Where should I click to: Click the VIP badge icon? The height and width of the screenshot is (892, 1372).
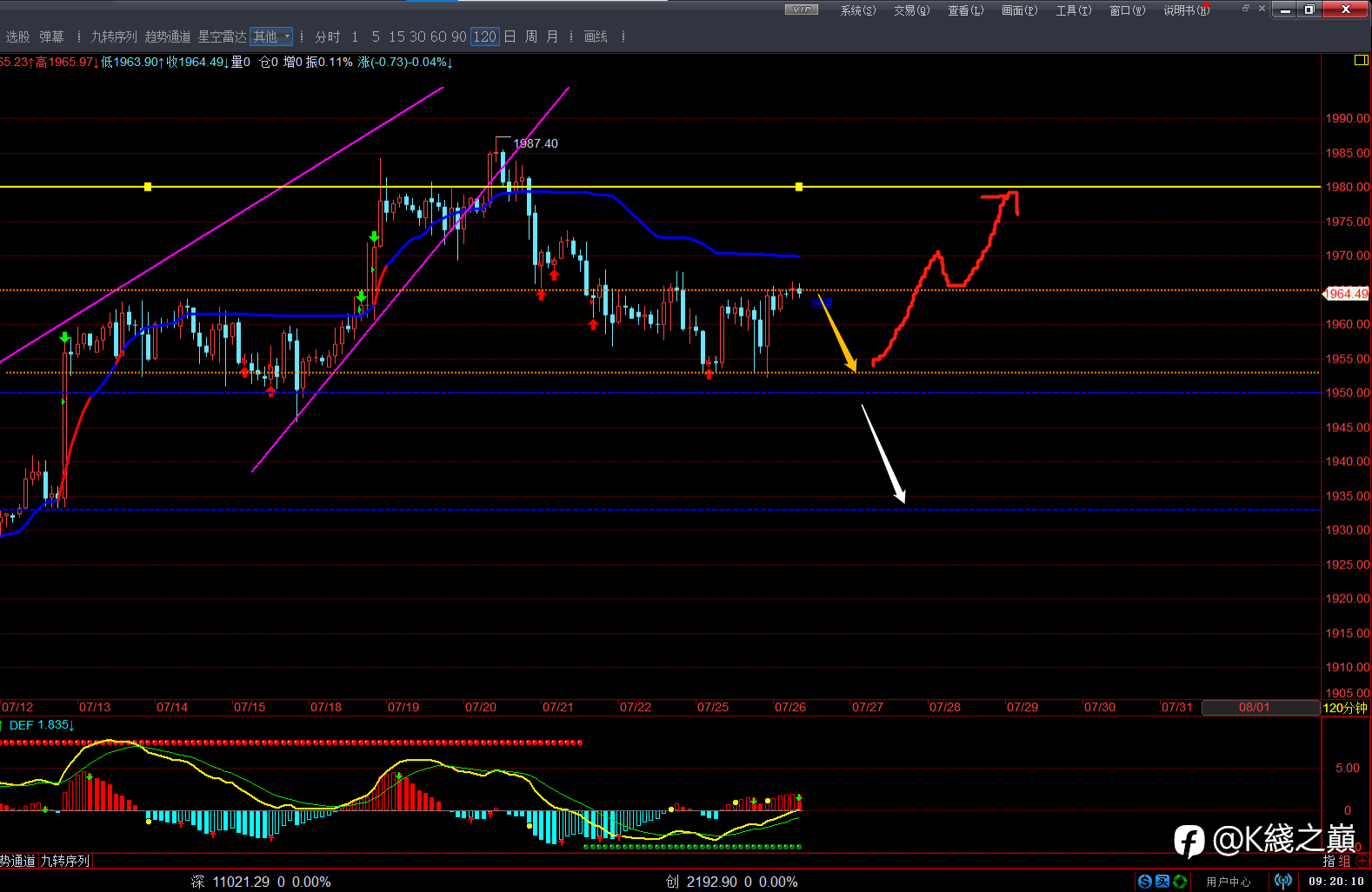pos(801,10)
